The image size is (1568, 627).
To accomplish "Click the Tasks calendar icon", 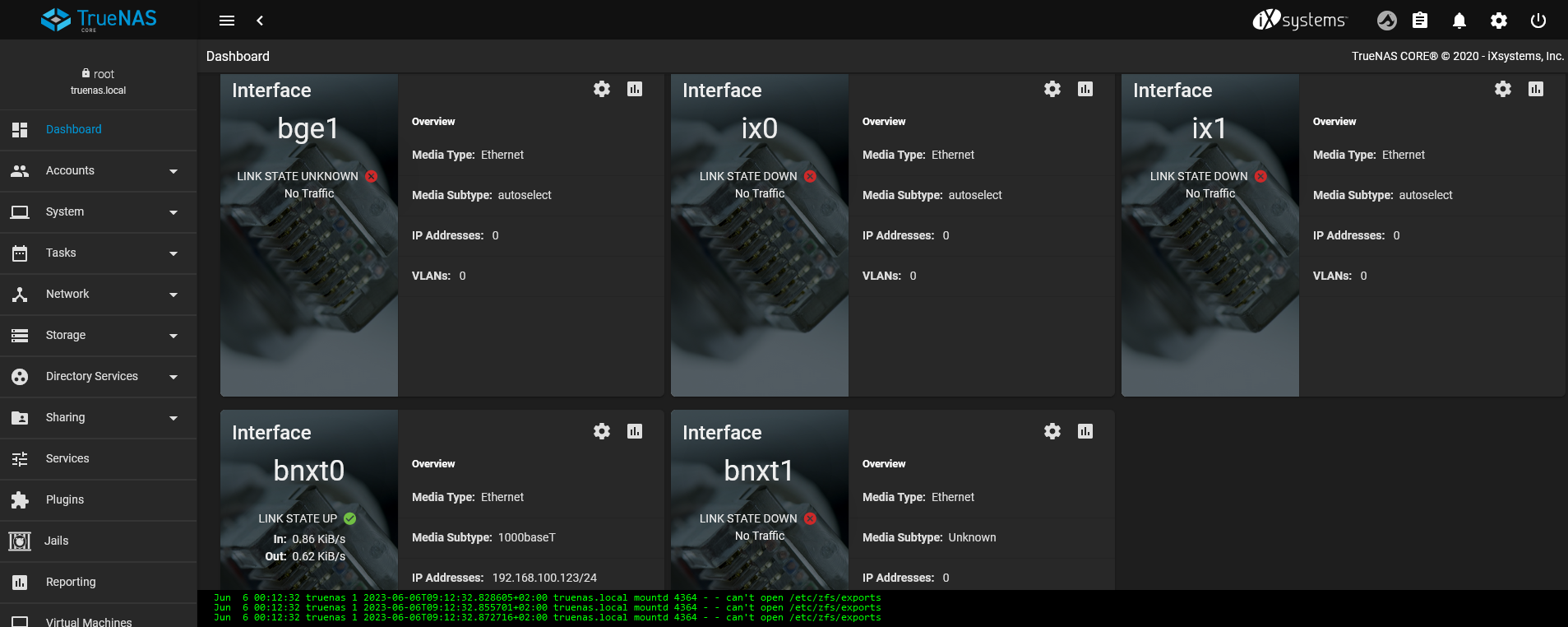I will 20,253.
